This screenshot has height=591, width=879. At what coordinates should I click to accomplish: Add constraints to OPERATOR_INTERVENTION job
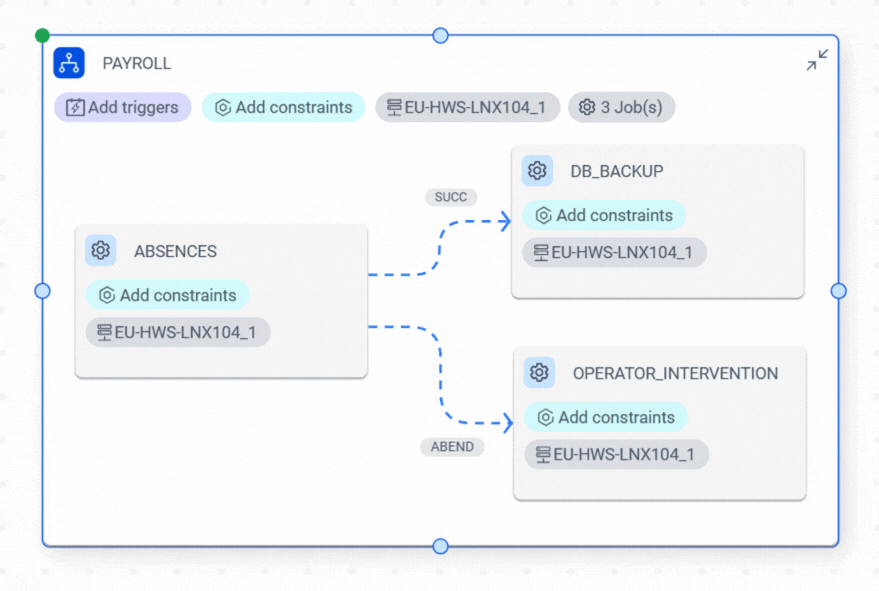(x=606, y=417)
